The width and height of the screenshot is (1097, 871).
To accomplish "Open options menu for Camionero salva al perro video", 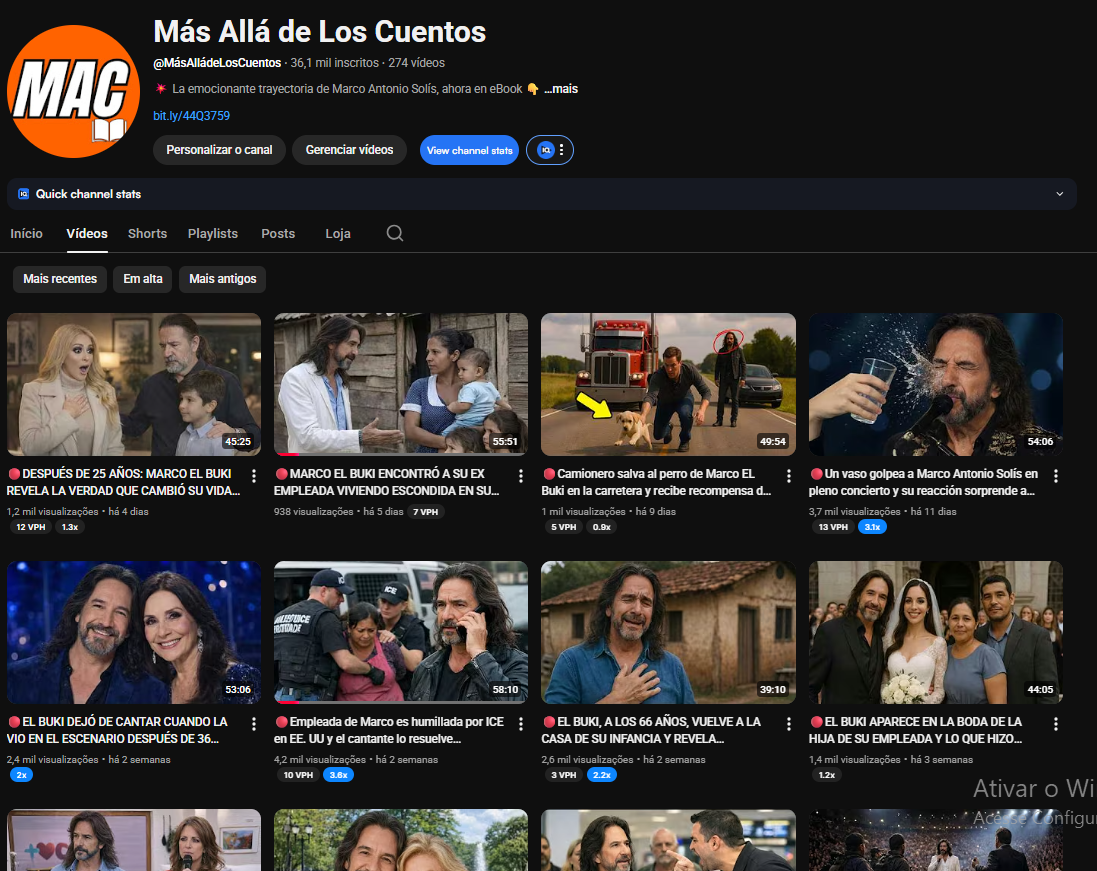I will (x=788, y=476).
